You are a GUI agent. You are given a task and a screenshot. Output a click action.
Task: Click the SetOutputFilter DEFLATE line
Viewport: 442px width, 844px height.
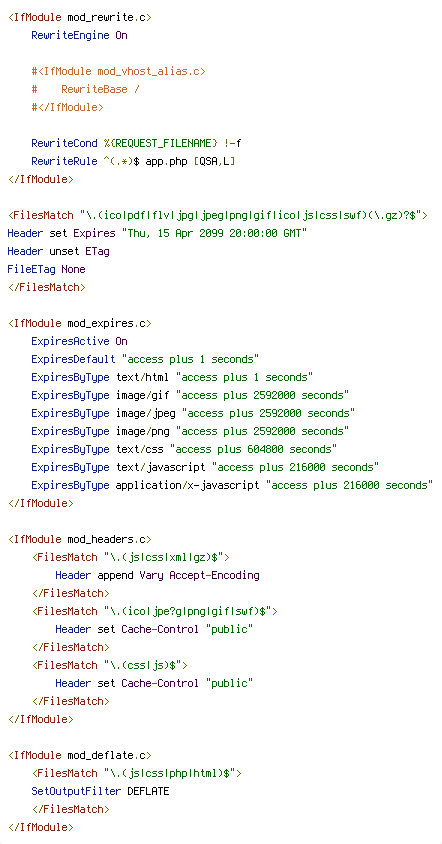(100, 791)
